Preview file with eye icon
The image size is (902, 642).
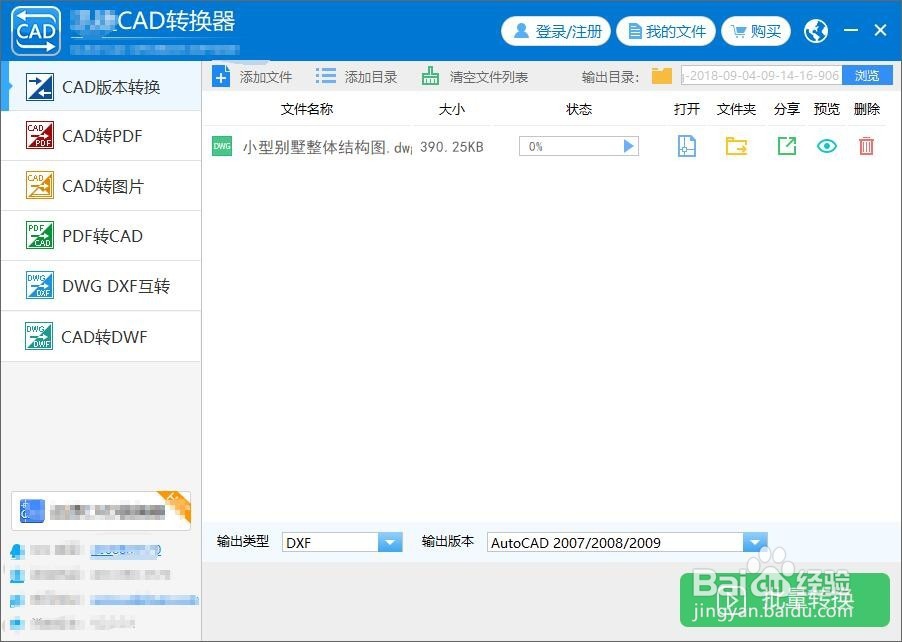point(827,146)
